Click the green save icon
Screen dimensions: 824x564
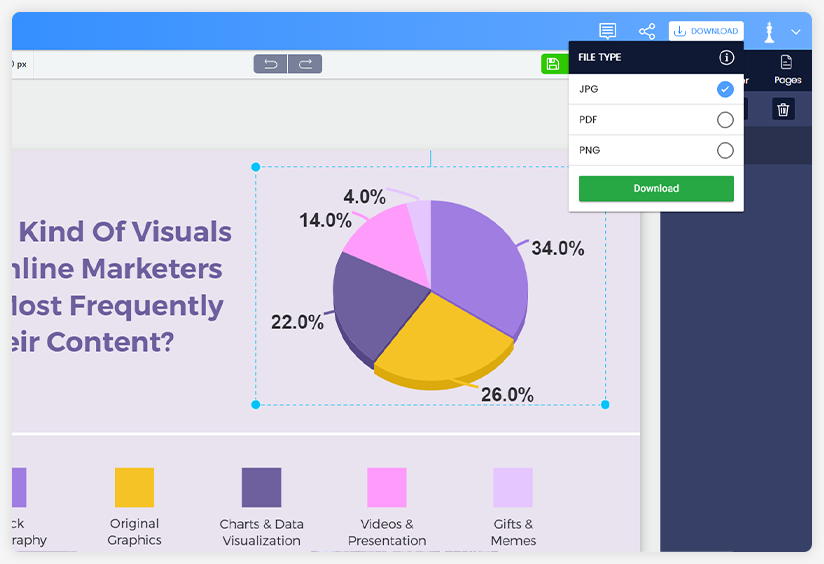[552, 64]
